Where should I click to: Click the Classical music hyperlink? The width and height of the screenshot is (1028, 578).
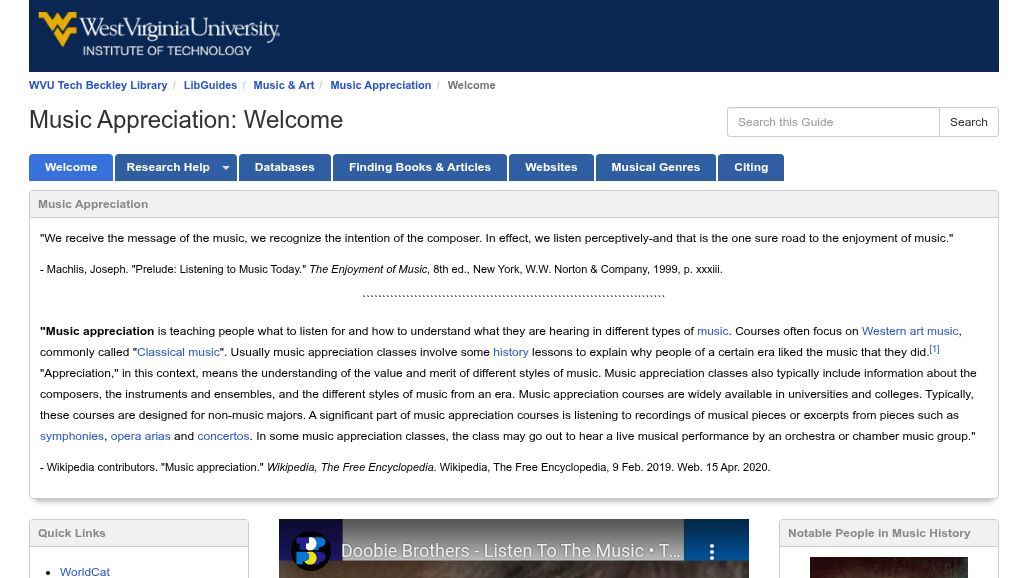click(x=178, y=352)
